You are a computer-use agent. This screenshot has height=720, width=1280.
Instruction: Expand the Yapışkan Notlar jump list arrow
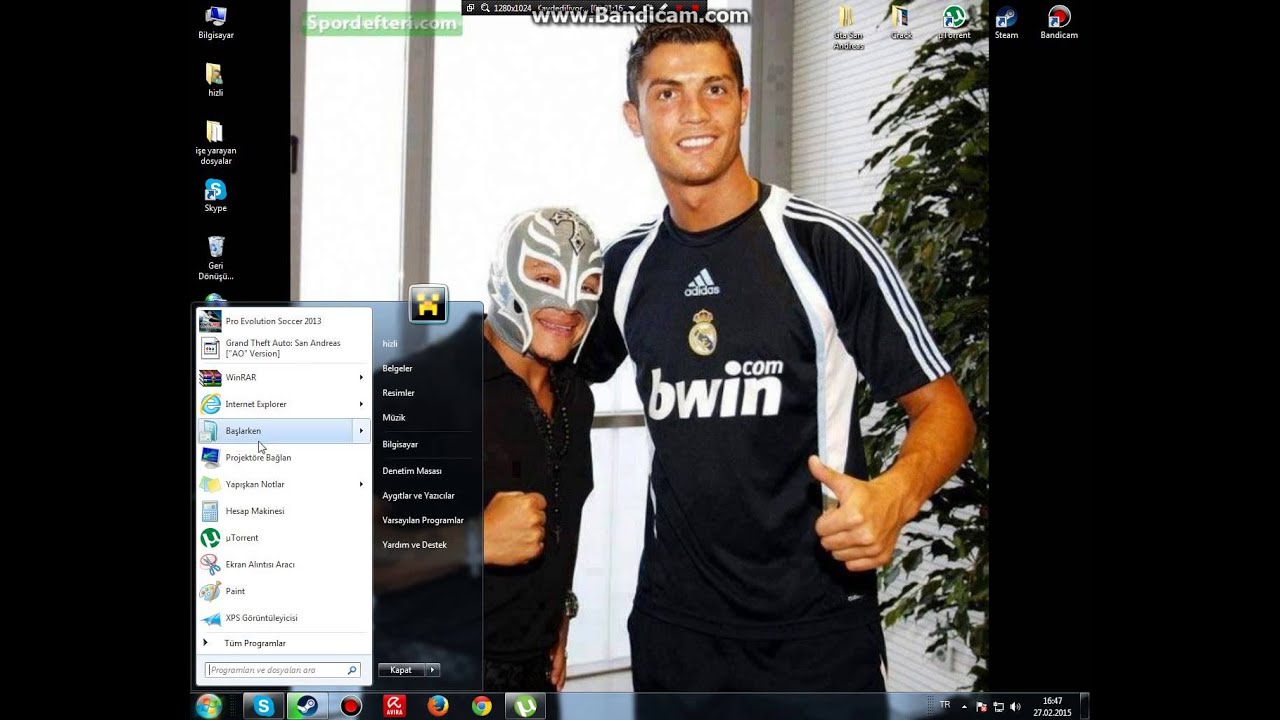pos(361,484)
